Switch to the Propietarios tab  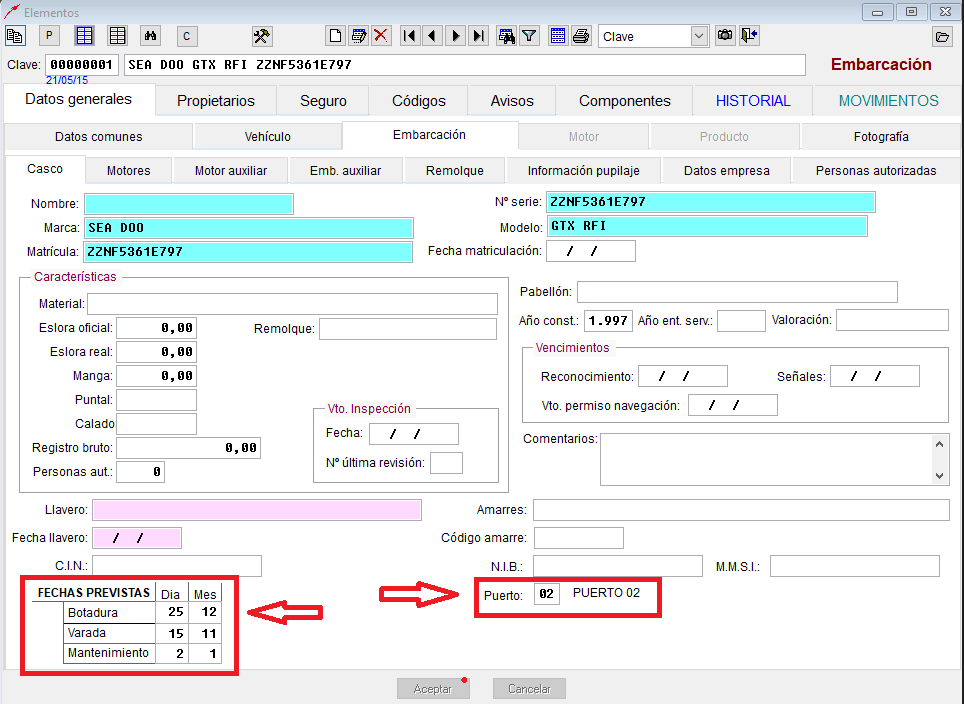[216, 101]
